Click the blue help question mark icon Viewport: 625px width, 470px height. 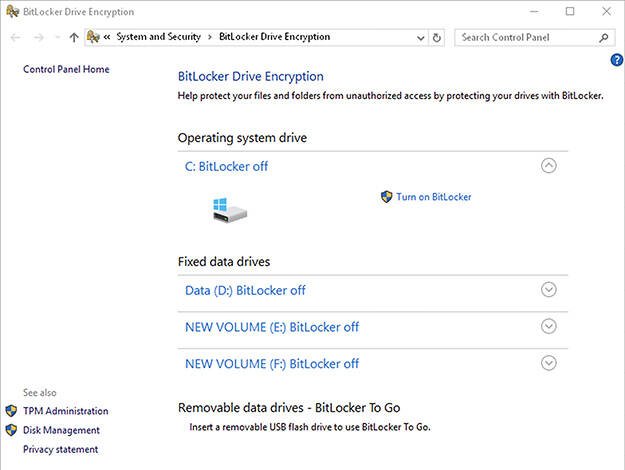pyautogui.click(x=617, y=60)
